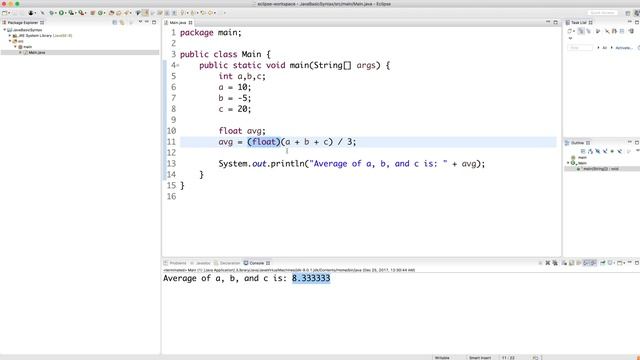640x360 pixels.
Task: Maximize the Package Explorer panel
Action: tap(154, 22)
